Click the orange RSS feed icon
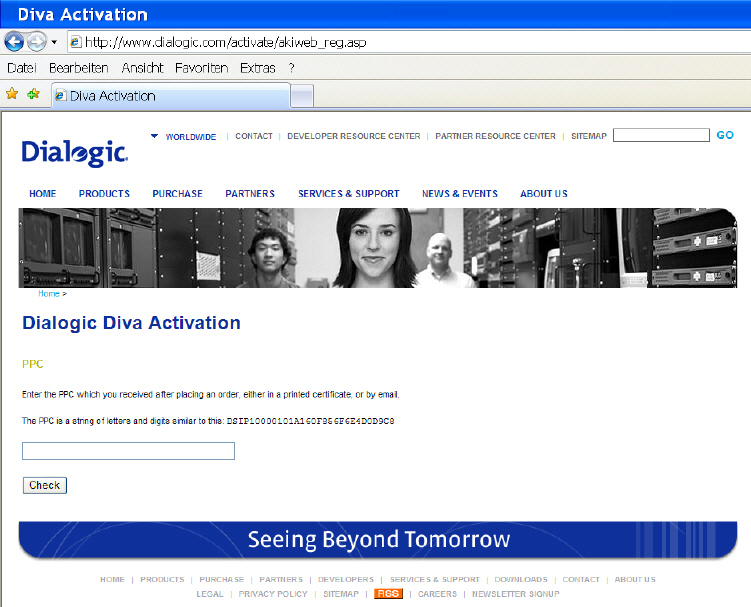The image size is (751, 607). pyautogui.click(x=388, y=594)
